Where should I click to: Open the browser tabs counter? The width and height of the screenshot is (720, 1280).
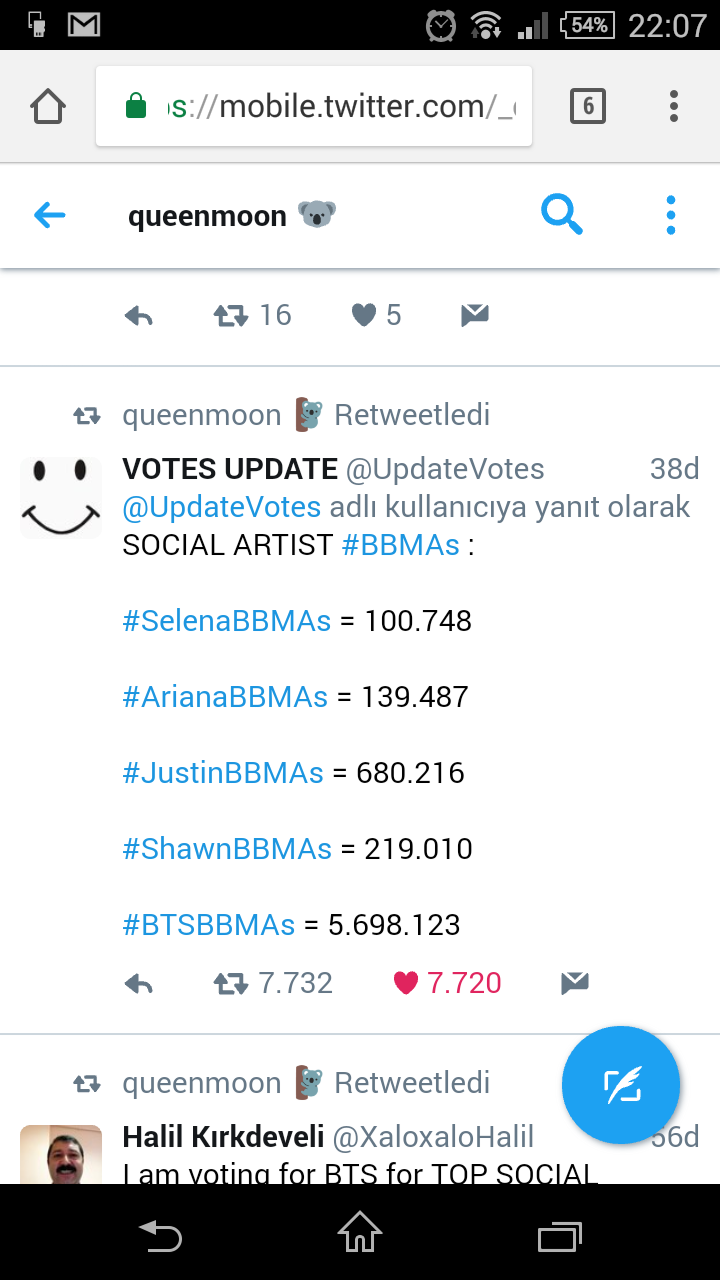pyautogui.click(x=587, y=106)
